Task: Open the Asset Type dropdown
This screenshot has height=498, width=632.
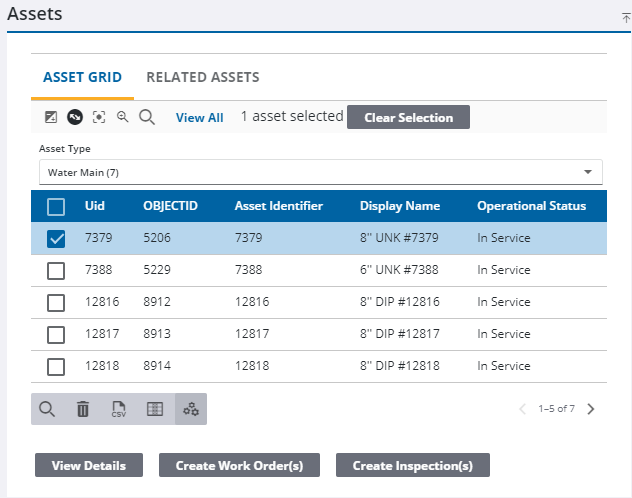Action: point(320,172)
